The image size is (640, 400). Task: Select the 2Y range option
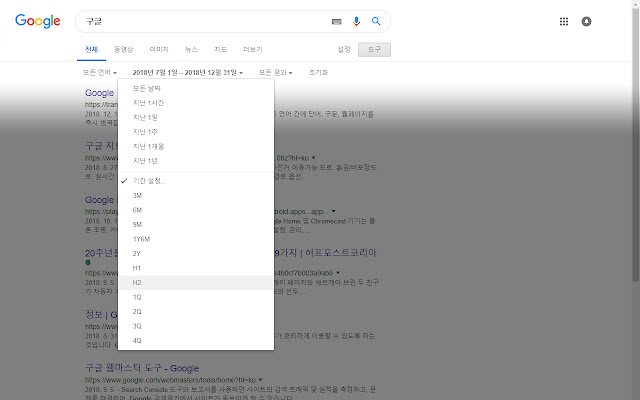point(196,253)
